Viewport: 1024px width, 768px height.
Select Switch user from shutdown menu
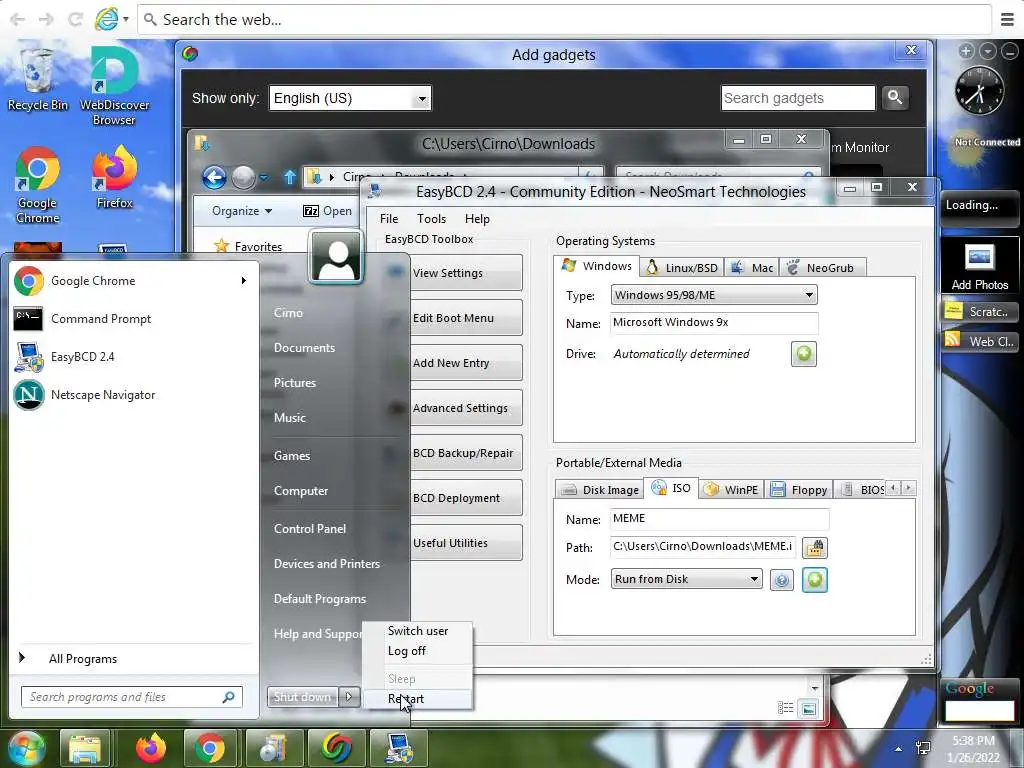pyautogui.click(x=417, y=631)
